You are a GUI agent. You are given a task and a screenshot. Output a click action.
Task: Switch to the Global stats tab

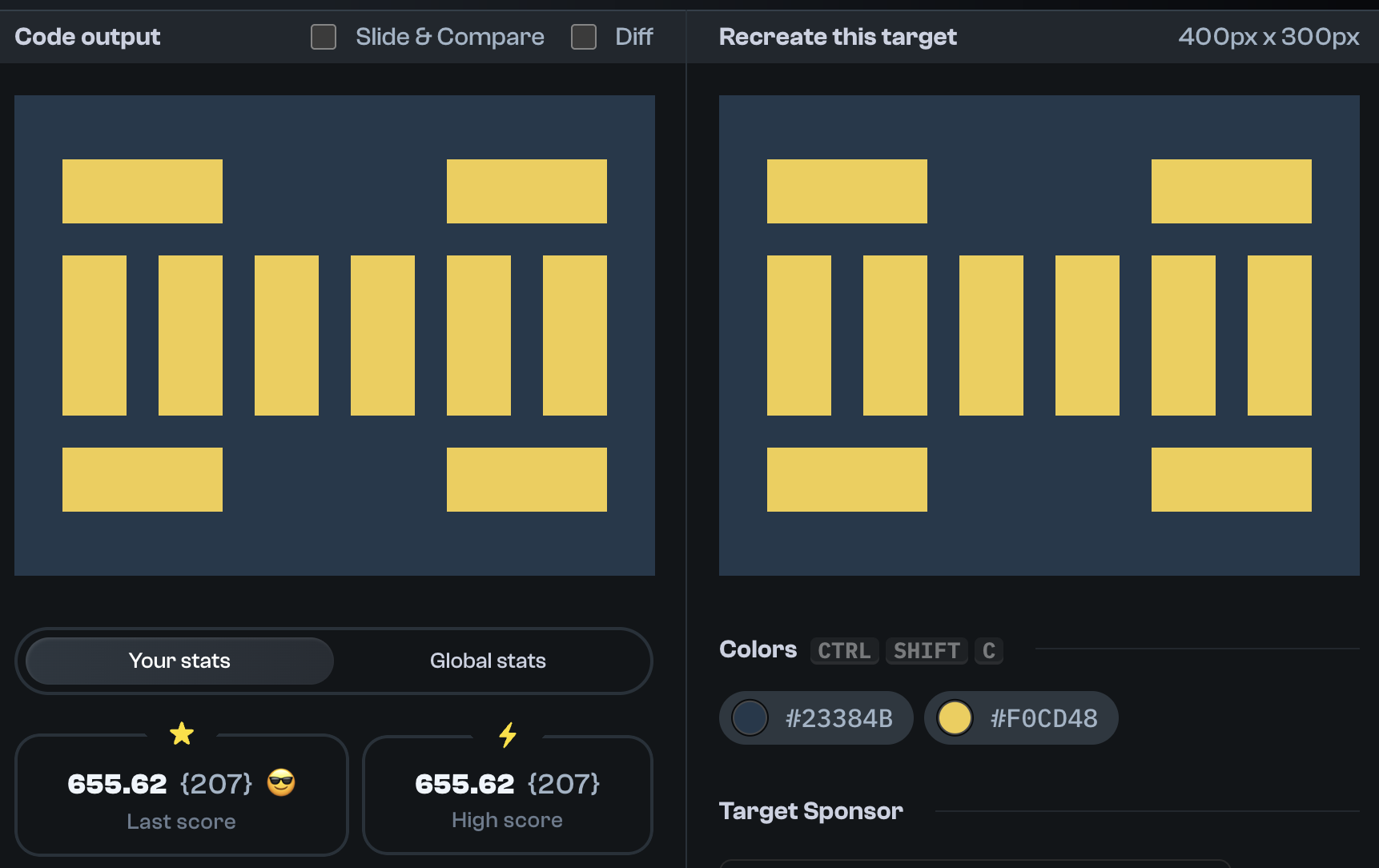click(x=488, y=661)
